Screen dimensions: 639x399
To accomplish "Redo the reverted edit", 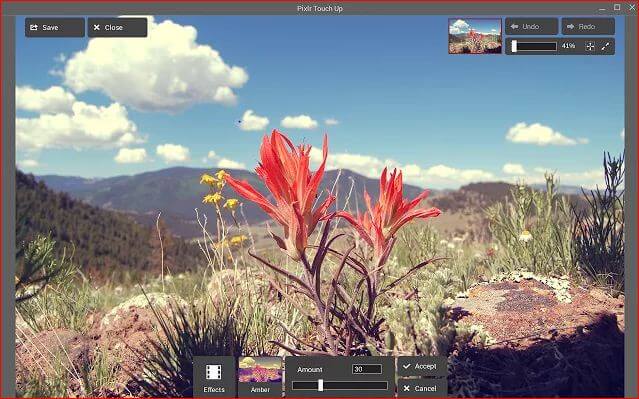I will tap(588, 26).
